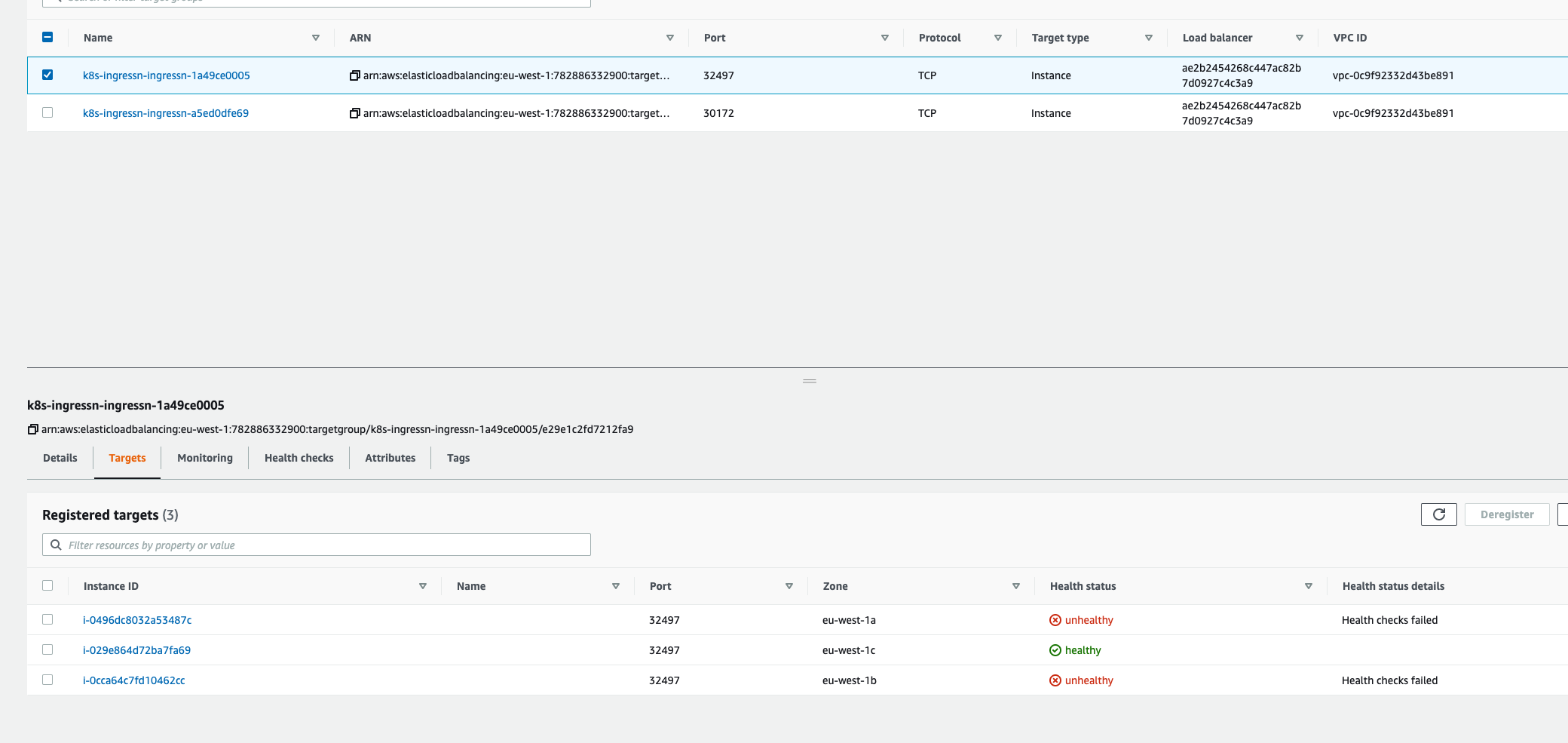1568x743 pixels.
Task: Open instance i-0cca64c7fd10462cc details
Action: (134, 680)
